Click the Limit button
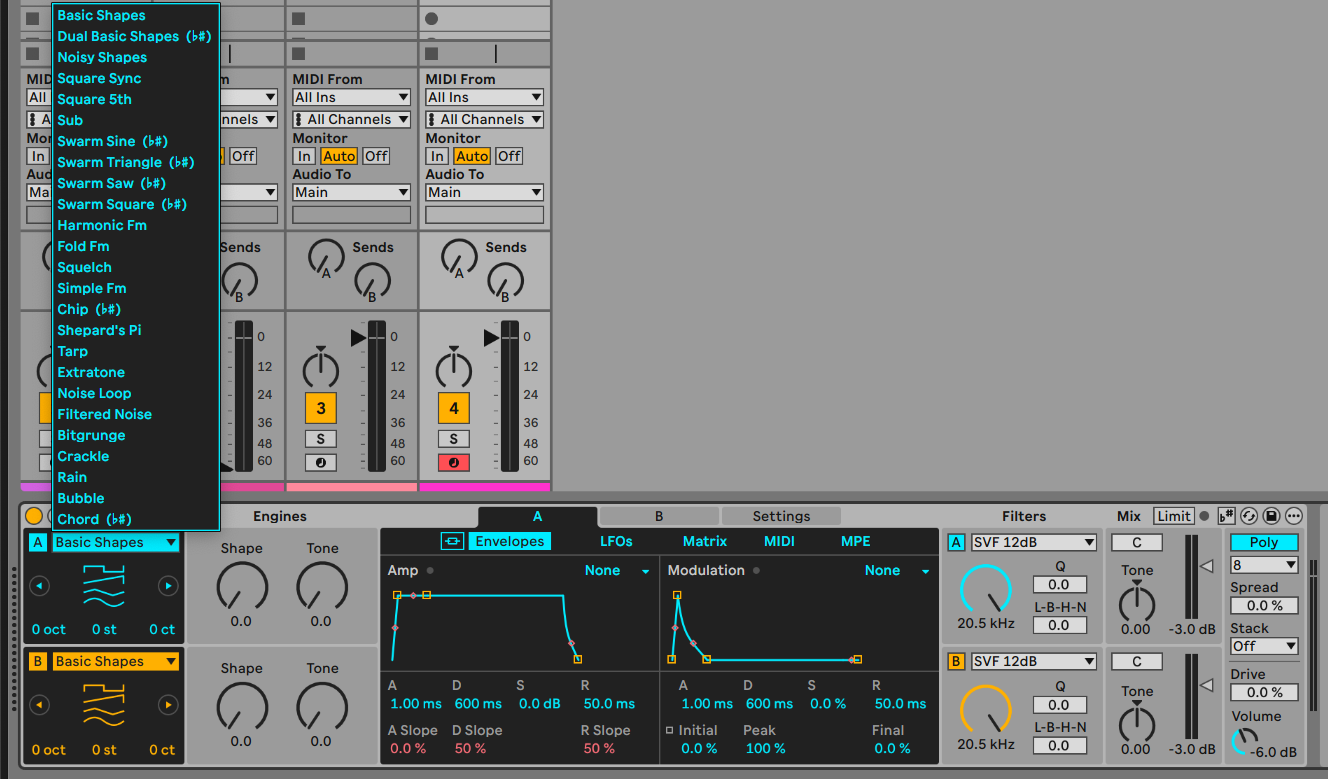This screenshot has height=779, width=1328. click(1173, 516)
